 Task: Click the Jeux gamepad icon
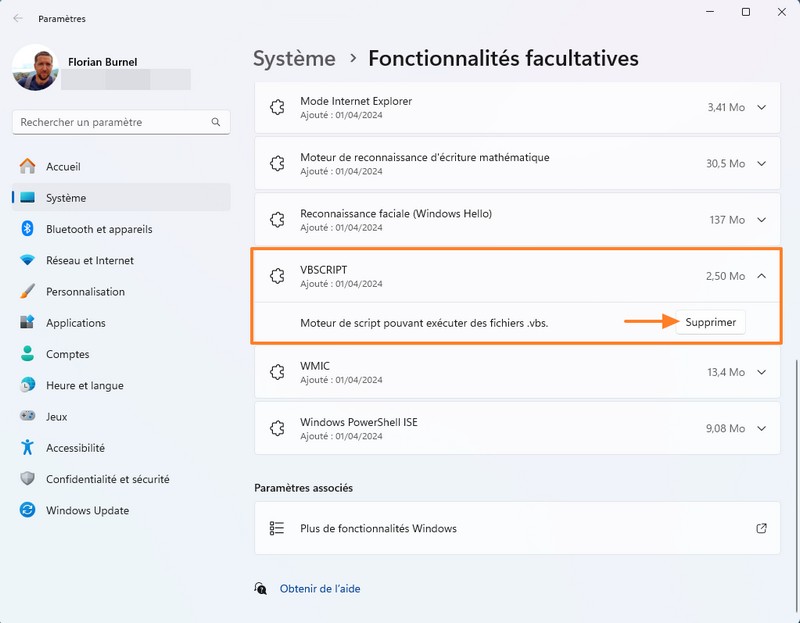(27, 417)
